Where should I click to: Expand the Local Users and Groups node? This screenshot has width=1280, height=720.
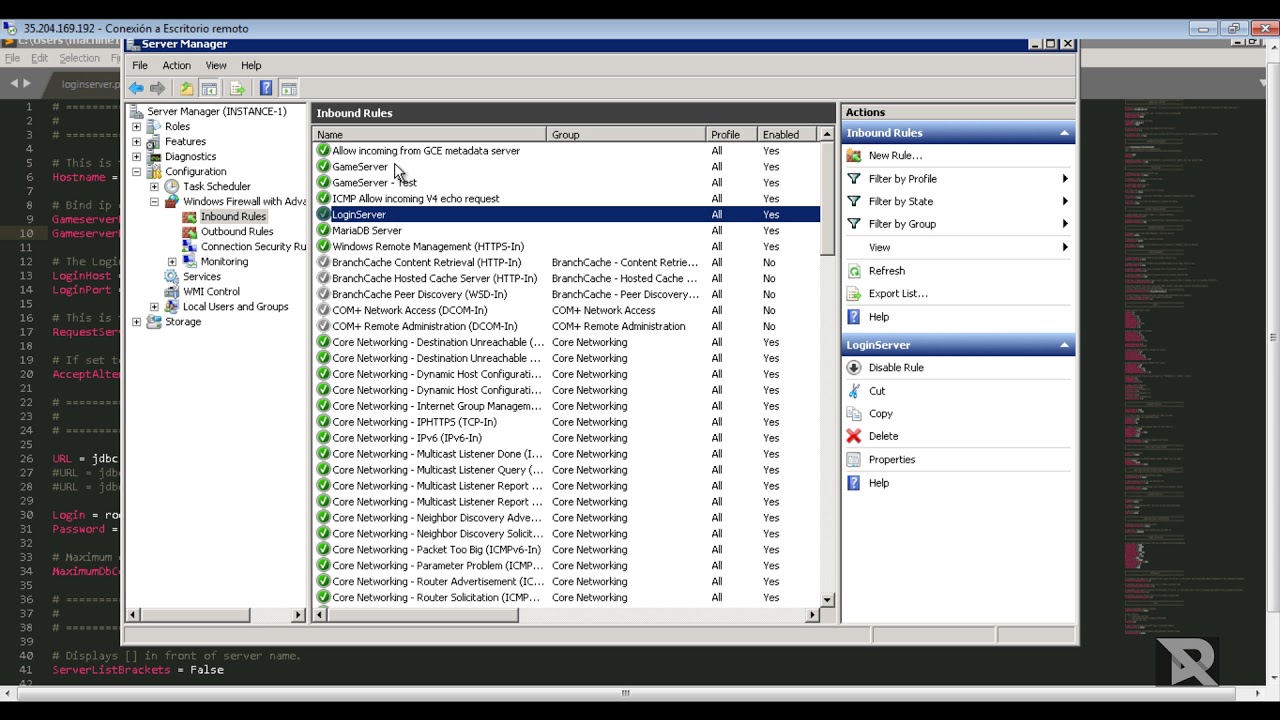coord(154,307)
